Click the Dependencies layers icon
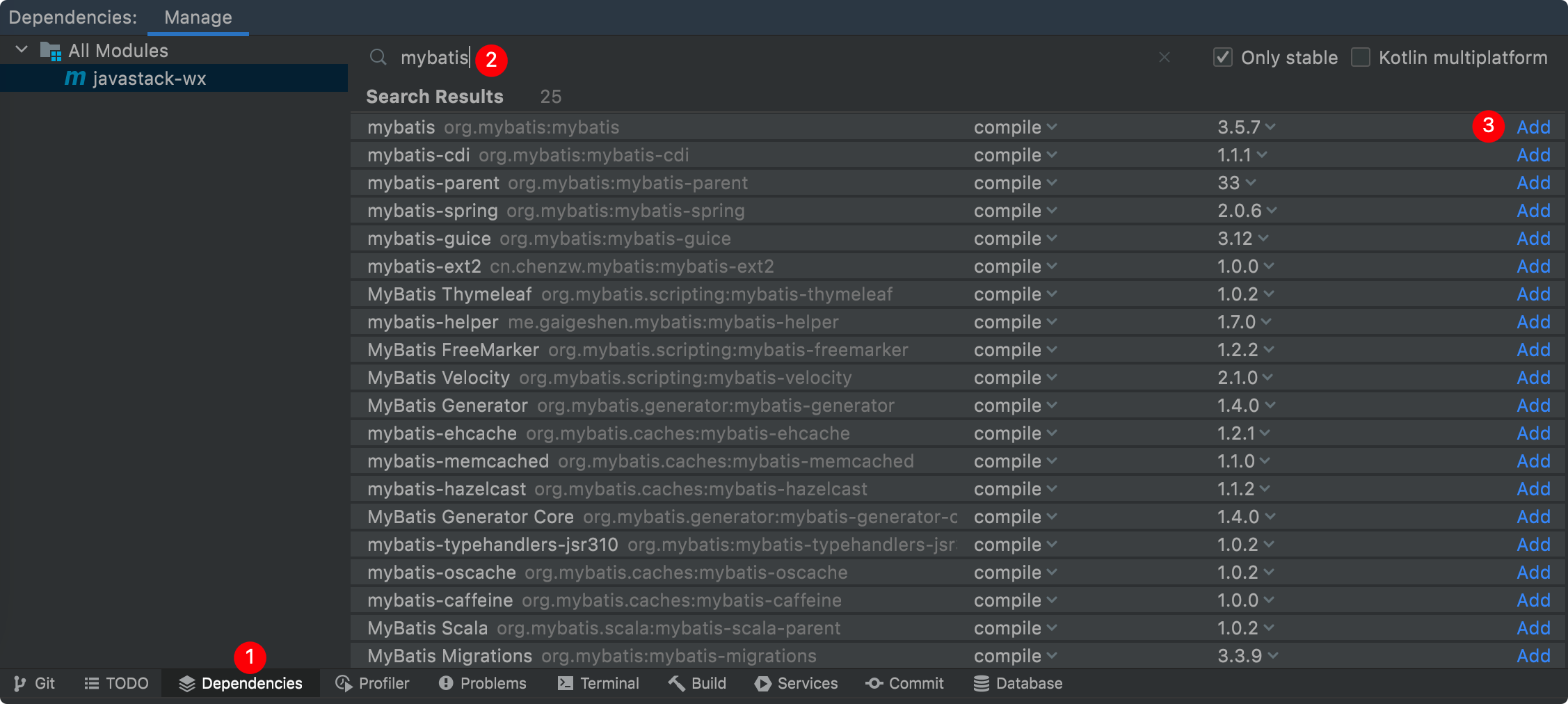1568x704 pixels. coord(186,684)
